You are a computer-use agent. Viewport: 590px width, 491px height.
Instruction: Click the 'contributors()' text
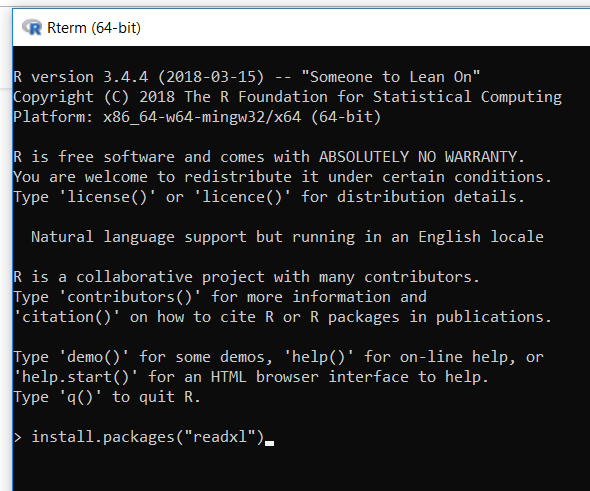tap(130, 297)
